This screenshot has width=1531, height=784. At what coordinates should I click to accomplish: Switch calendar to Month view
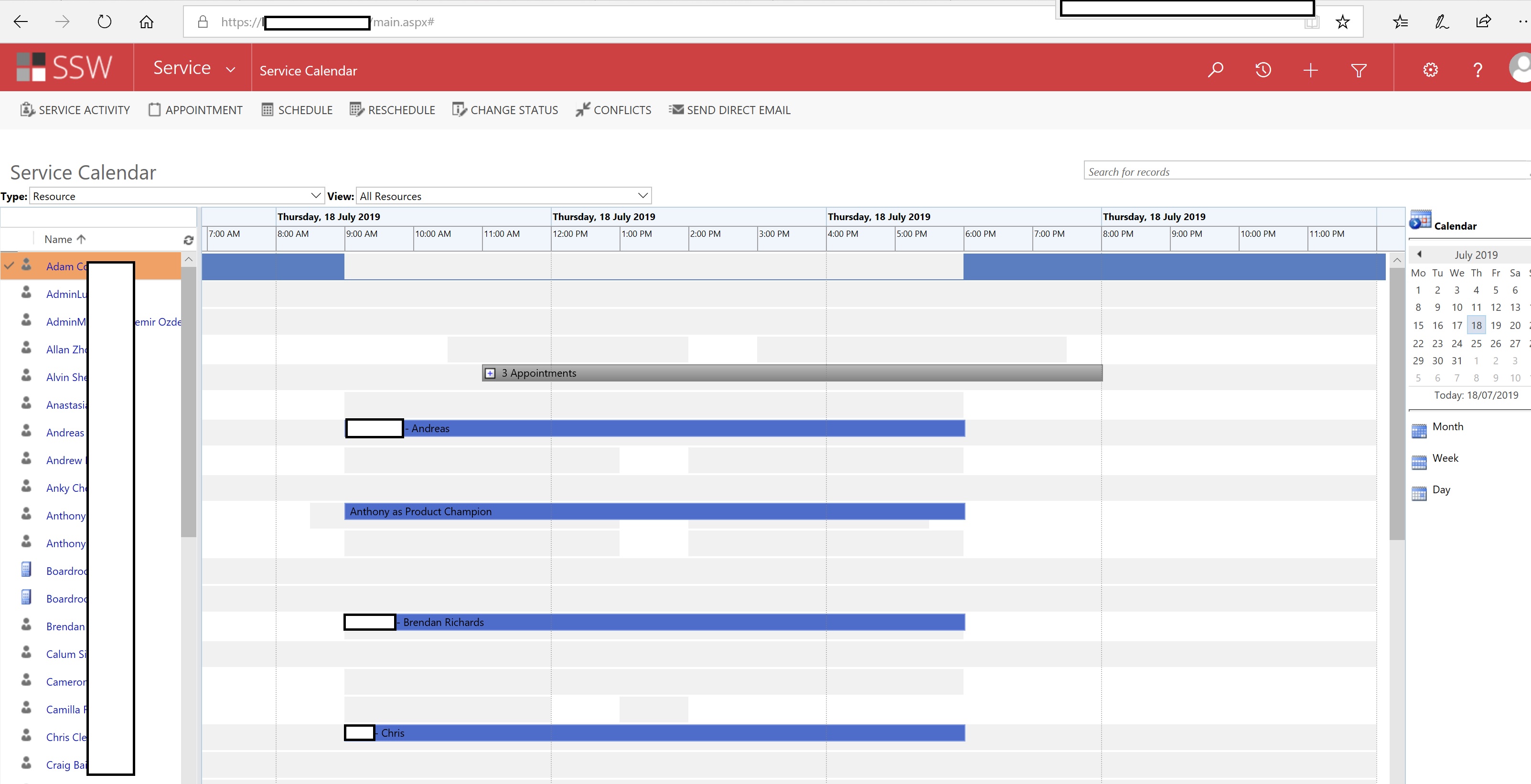(x=1447, y=426)
